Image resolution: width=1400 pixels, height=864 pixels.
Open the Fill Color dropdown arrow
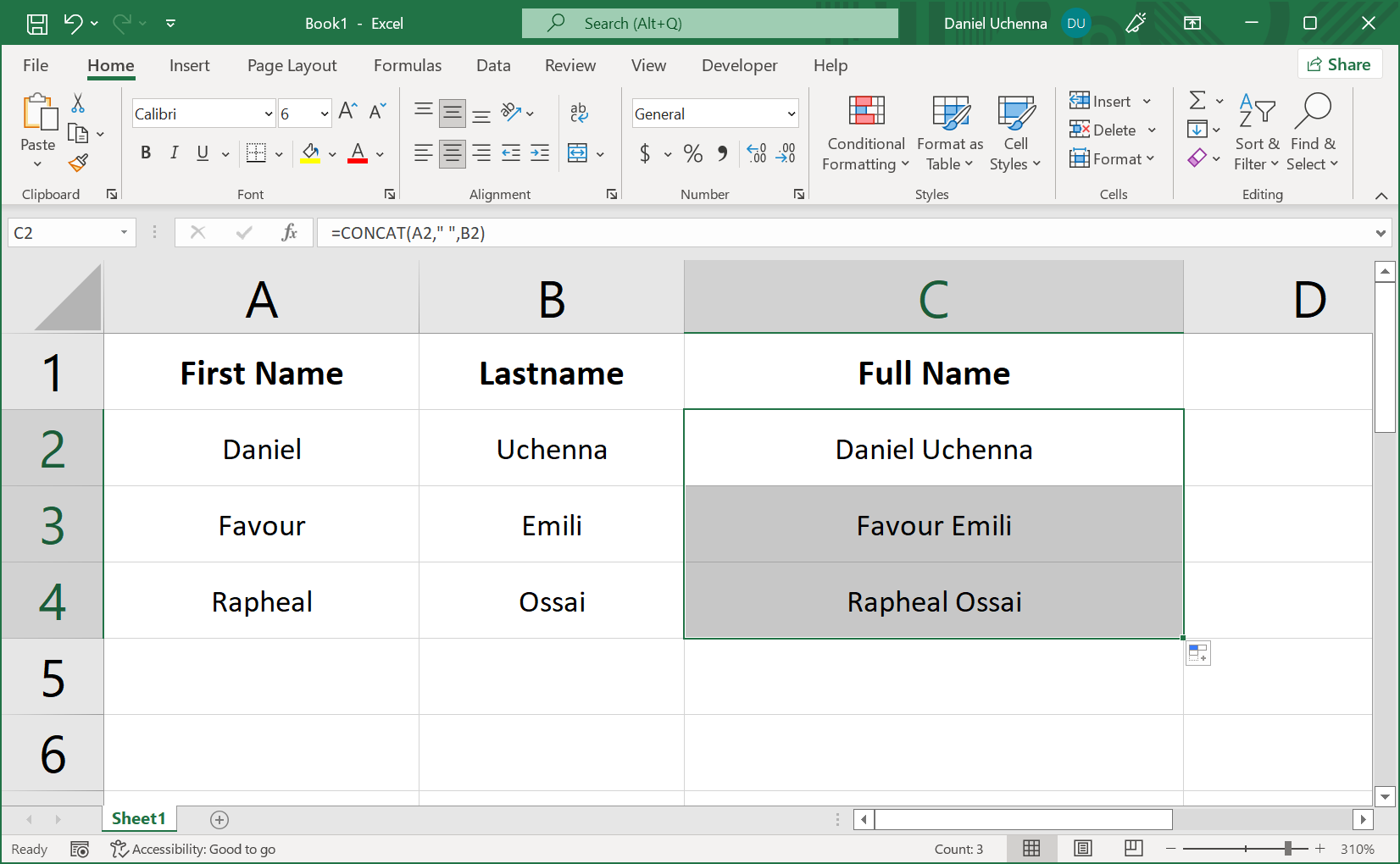(x=331, y=153)
